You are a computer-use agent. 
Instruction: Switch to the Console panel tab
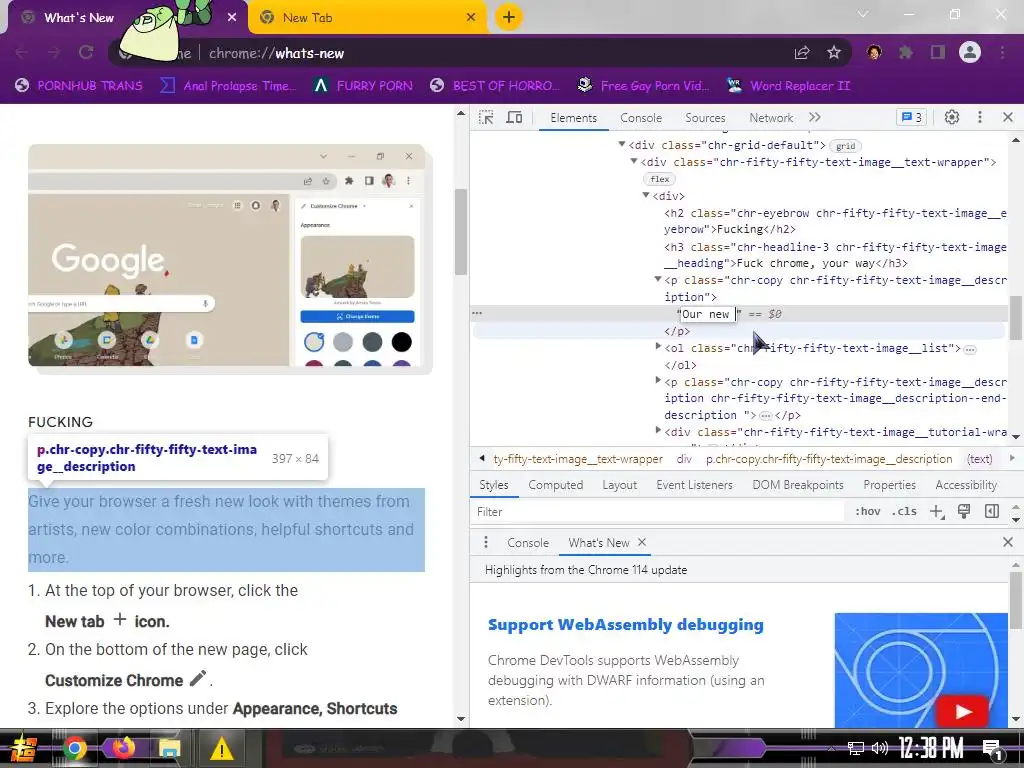pos(641,118)
